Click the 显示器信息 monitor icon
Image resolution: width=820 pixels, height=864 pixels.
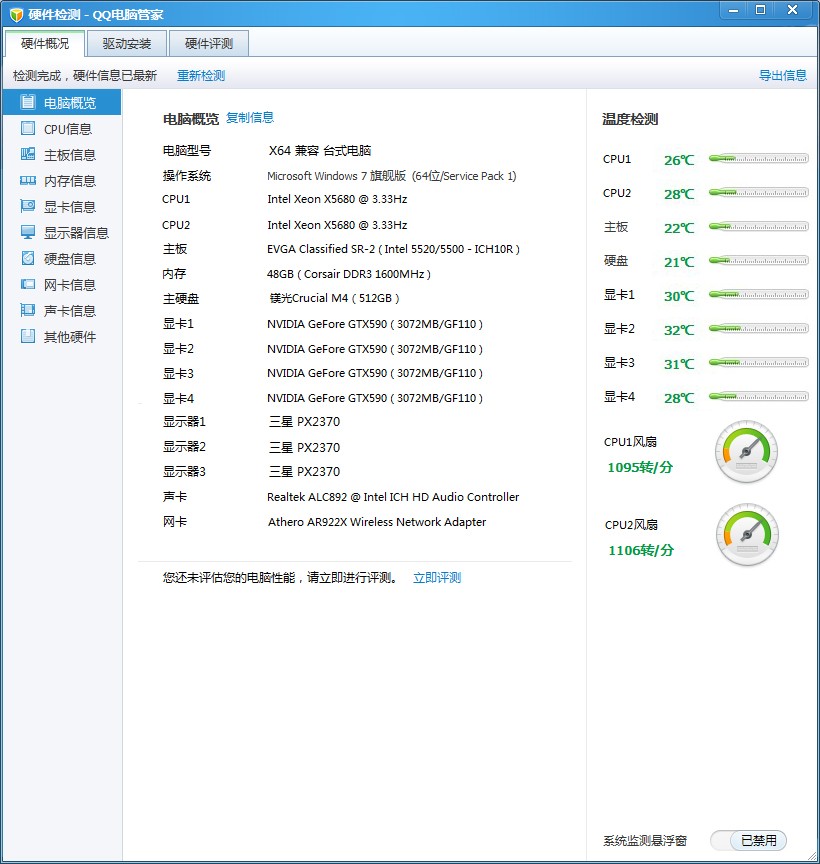(x=28, y=231)
